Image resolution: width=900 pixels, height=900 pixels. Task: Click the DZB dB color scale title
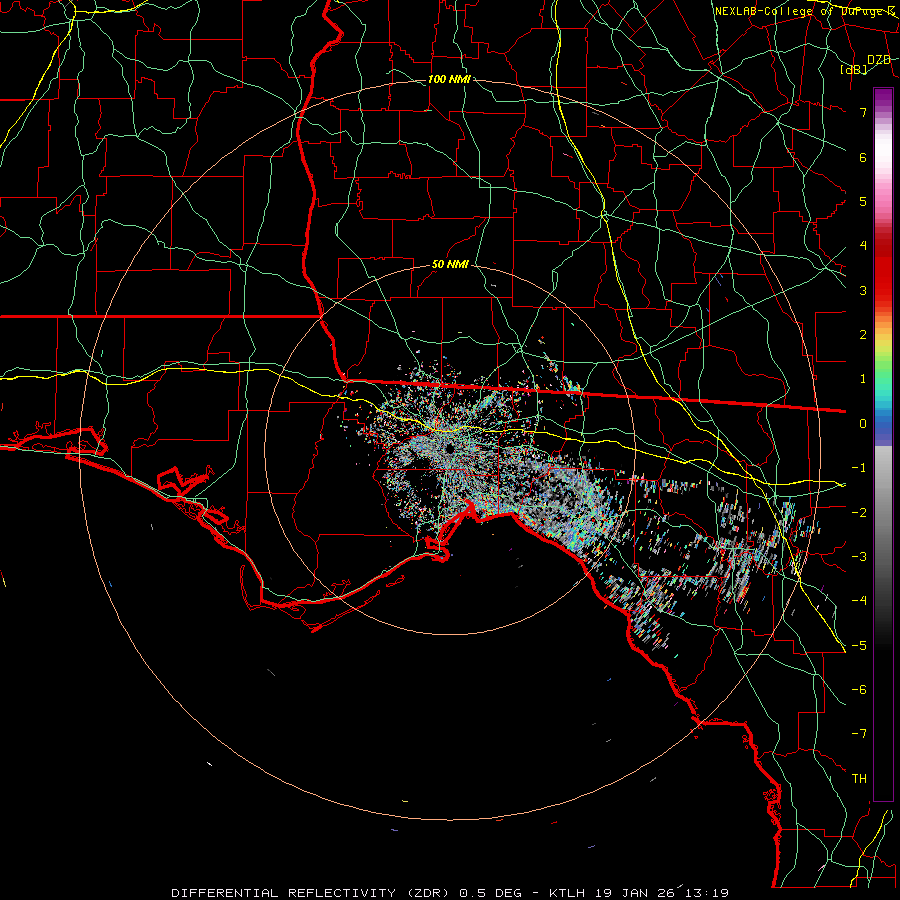tap(867, 64)
